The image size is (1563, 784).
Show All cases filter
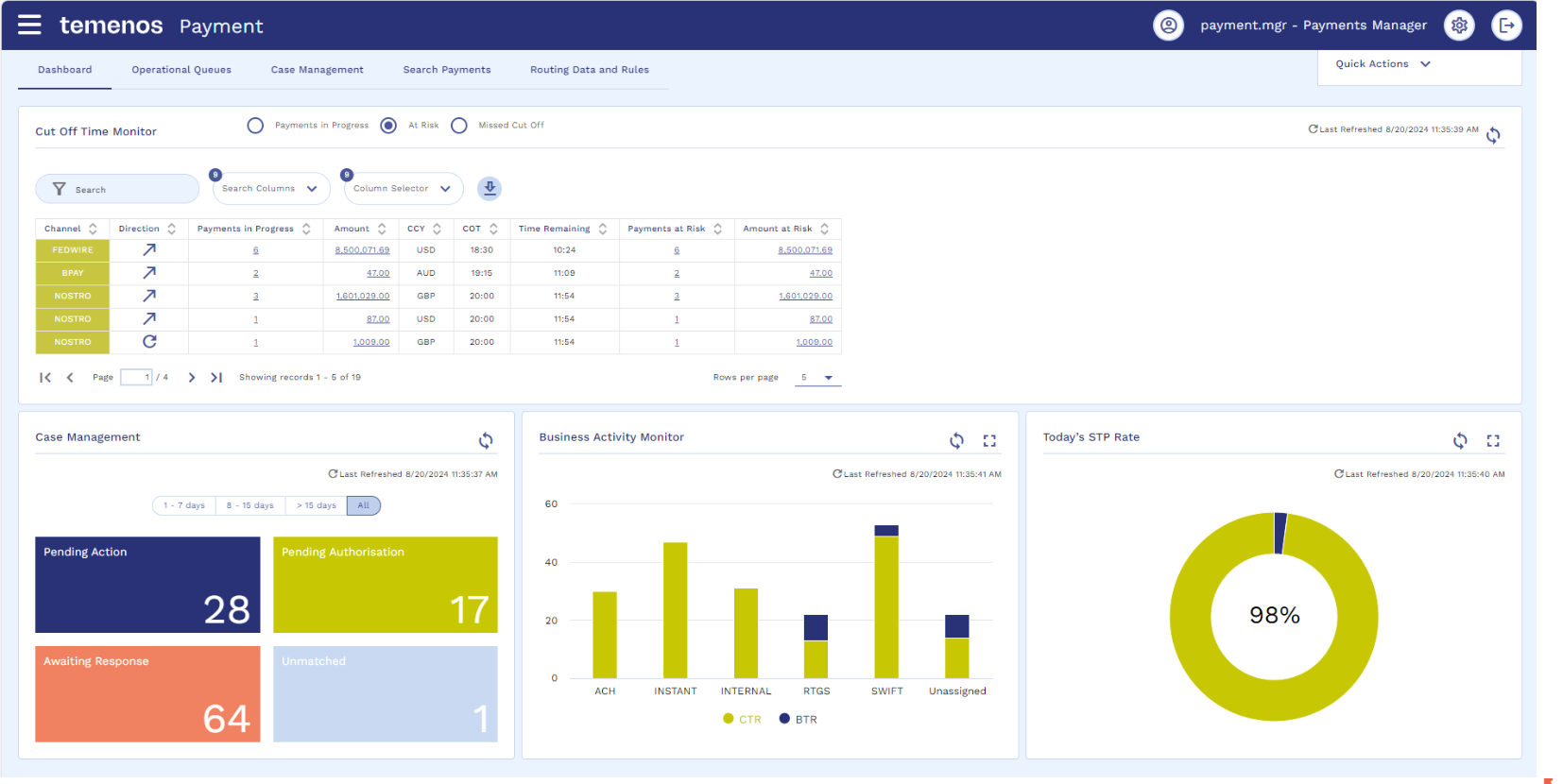(x=364, y=505)
